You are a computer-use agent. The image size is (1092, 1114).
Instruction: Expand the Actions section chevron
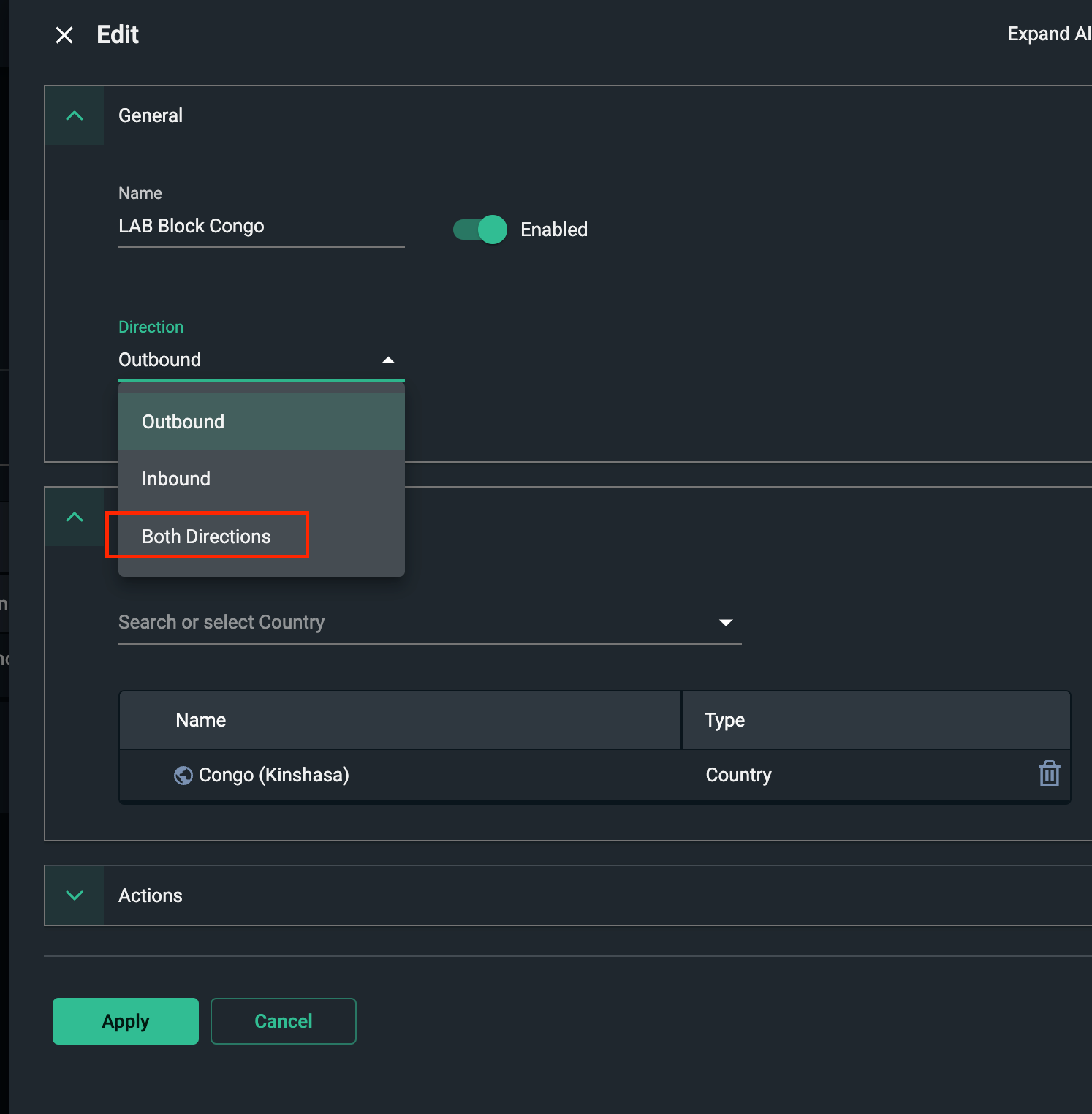point(74,895)
